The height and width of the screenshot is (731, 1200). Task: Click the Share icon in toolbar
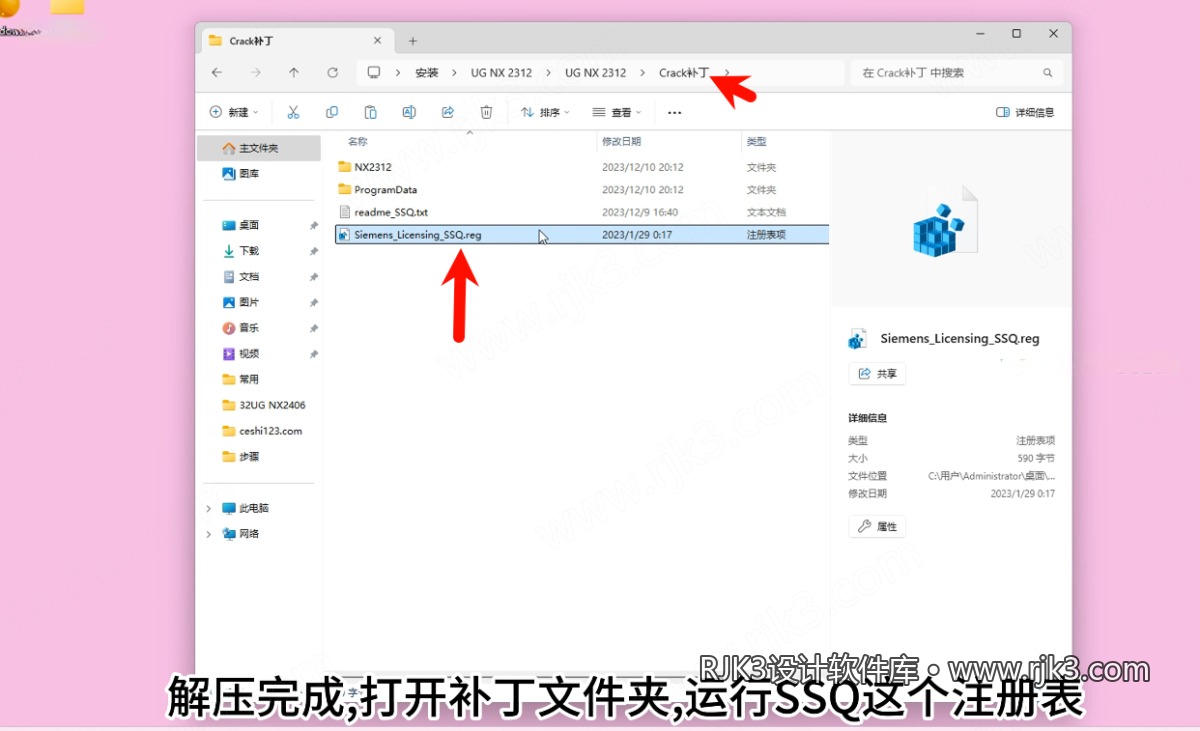[x=448, y=112]
